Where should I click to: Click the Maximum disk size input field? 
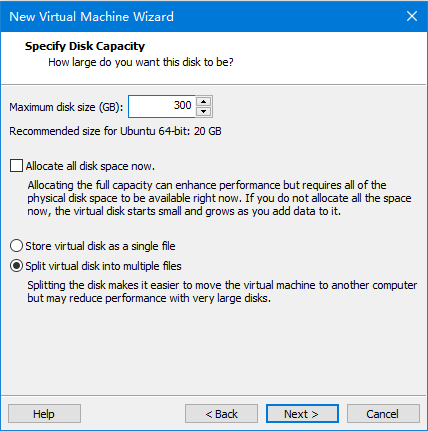pyautogui.click(x=162, y=106)
